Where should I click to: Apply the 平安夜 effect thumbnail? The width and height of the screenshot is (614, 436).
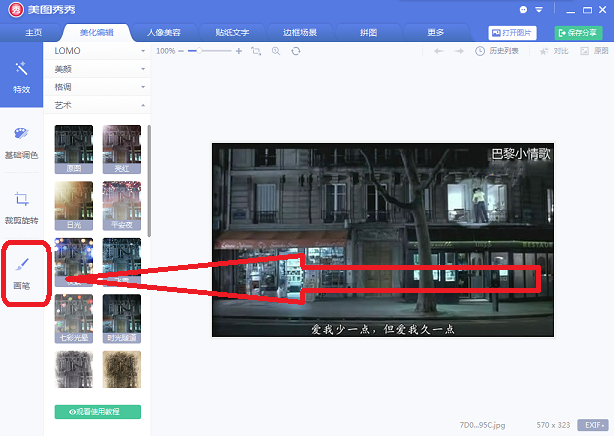122,206
